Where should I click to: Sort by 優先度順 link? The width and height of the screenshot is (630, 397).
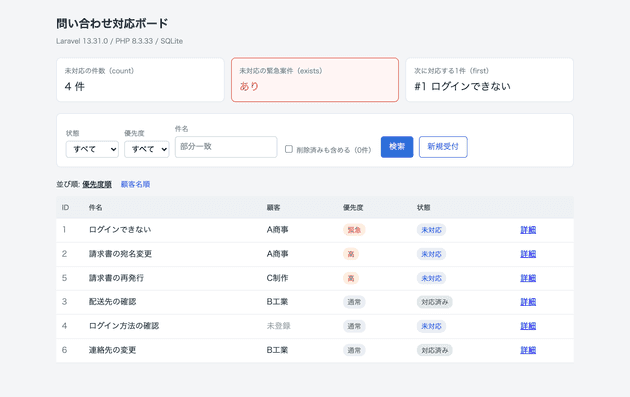coord(97,184)
